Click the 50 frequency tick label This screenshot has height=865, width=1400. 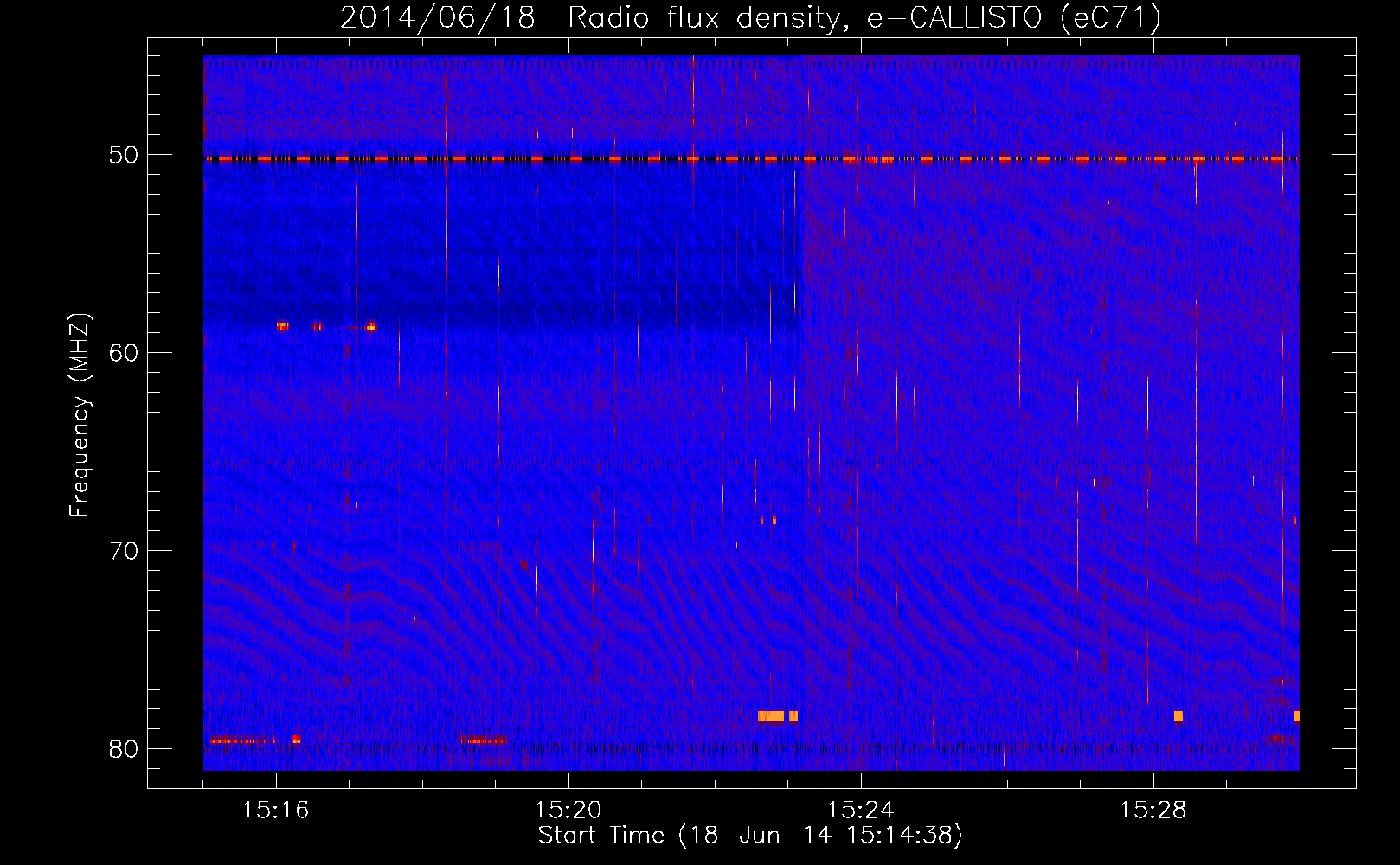pos(124,156)
